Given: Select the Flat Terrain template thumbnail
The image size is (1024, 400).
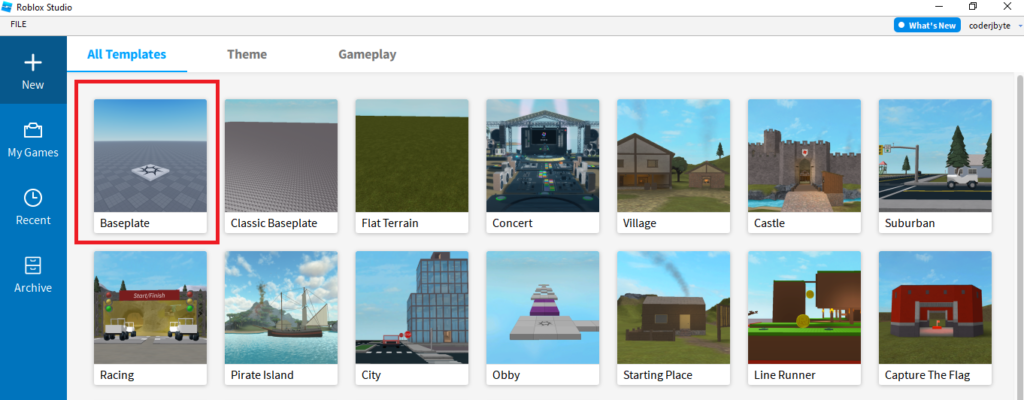Looking at the screenshot, I should tap(411, 156).
